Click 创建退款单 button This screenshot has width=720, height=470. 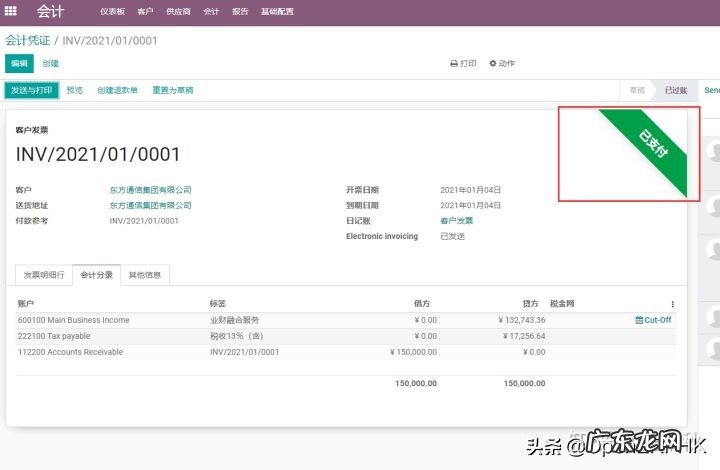(117, 90)
